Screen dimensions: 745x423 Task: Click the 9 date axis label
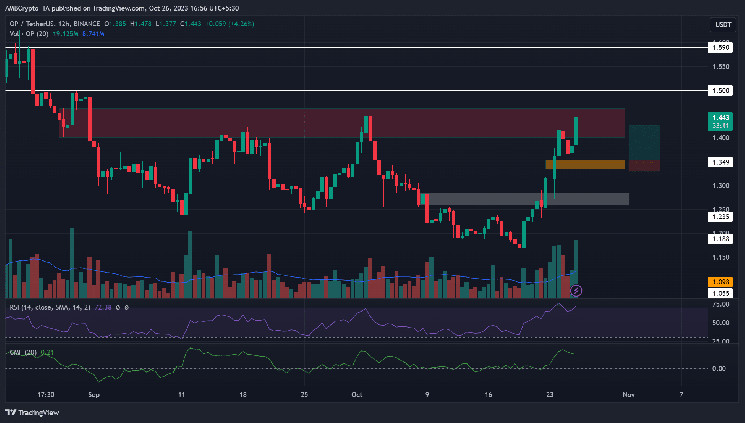point(427,394)
